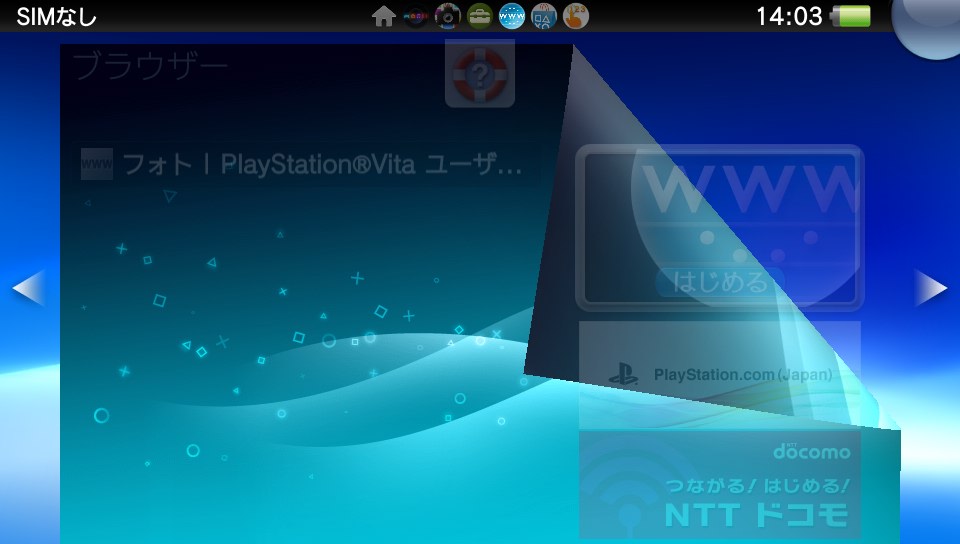Switch to the Welcome Park hand icon
The image size is (960, 544).
pyautogui.click(x=576, y=17)
